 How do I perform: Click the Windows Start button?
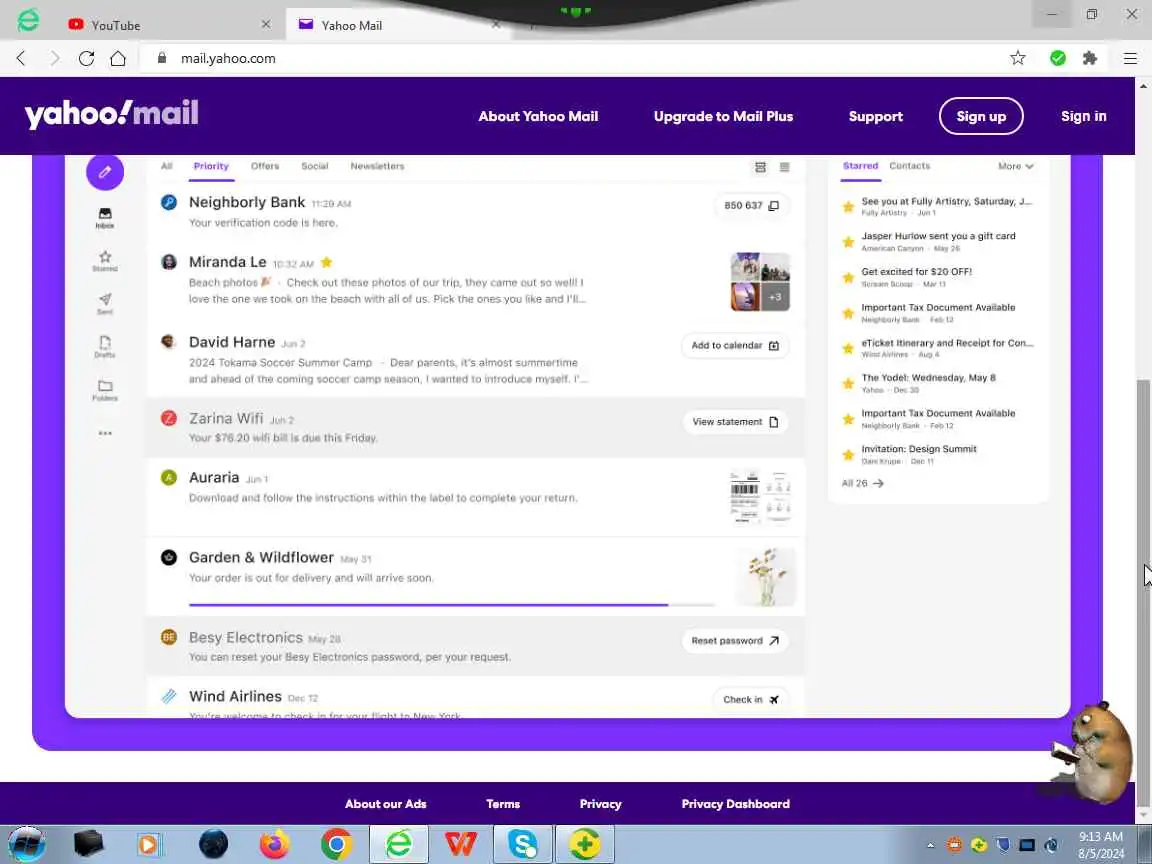click(27, 844)
